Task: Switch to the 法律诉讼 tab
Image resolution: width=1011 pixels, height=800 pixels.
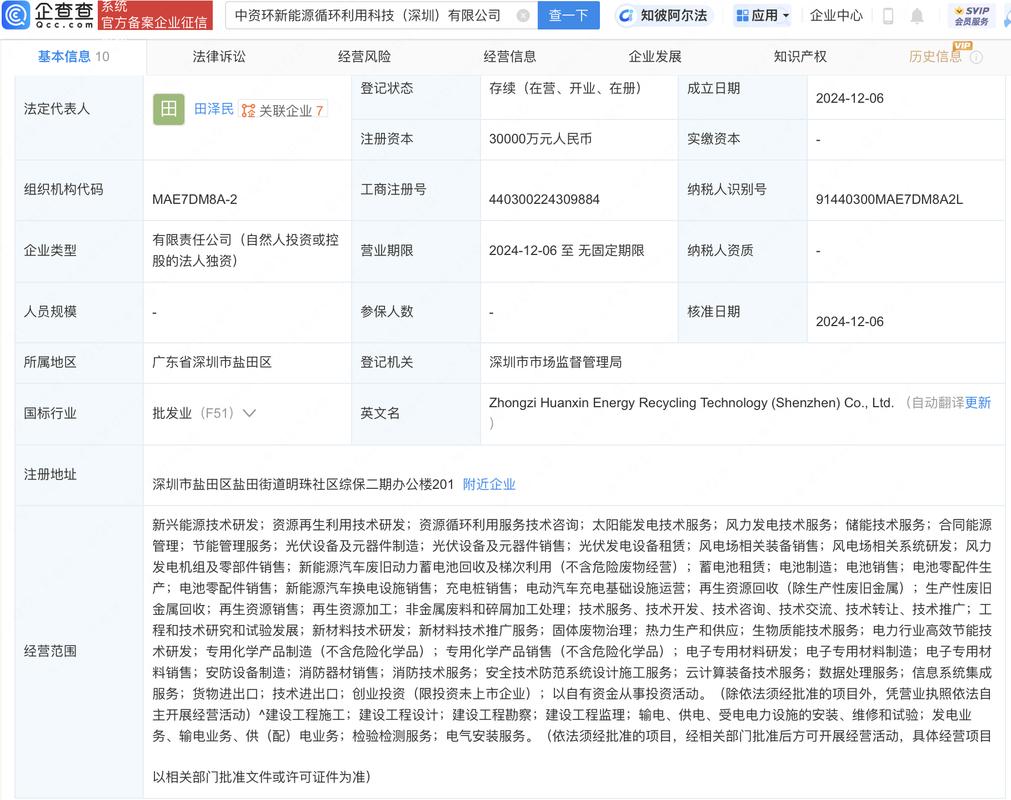Action: [x=219, y=57]
